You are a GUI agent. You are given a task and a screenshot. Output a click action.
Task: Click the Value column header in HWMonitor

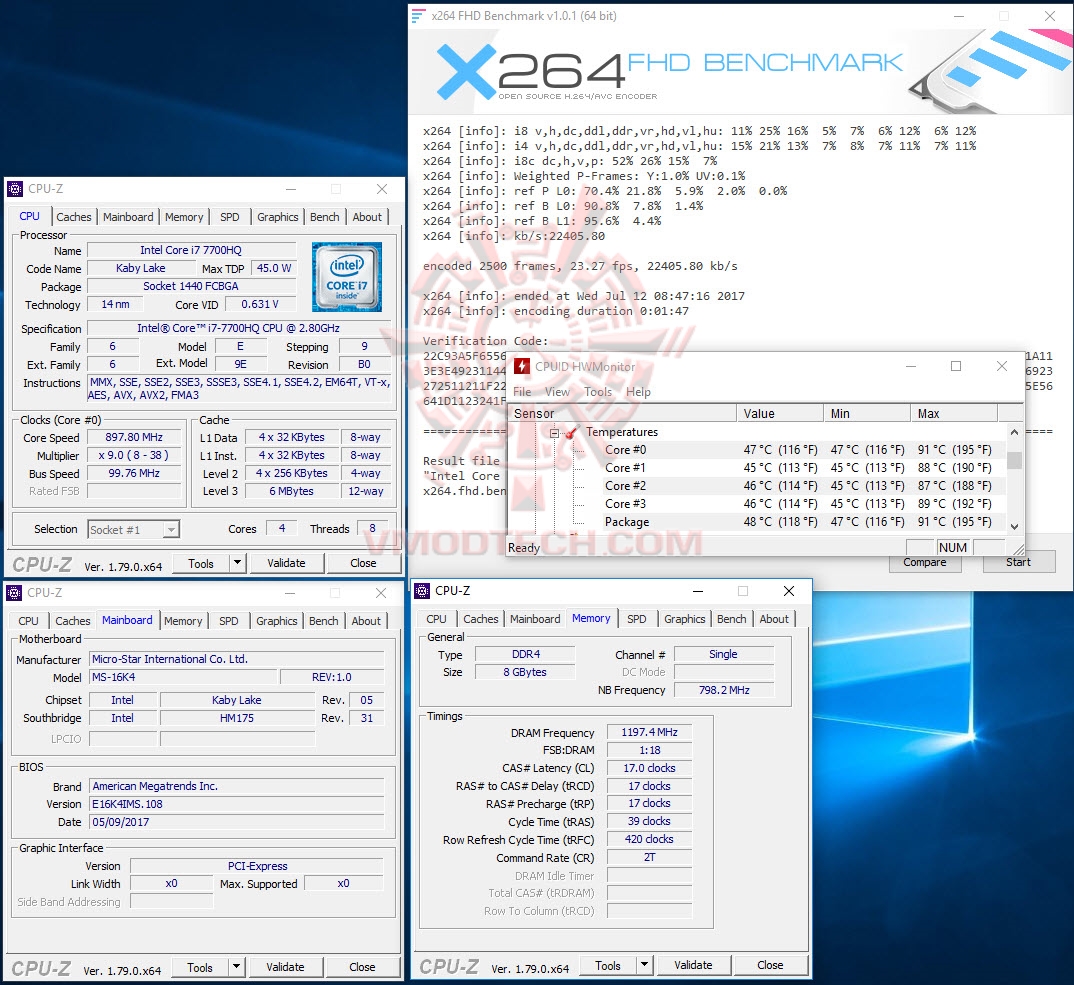[780, 414]
